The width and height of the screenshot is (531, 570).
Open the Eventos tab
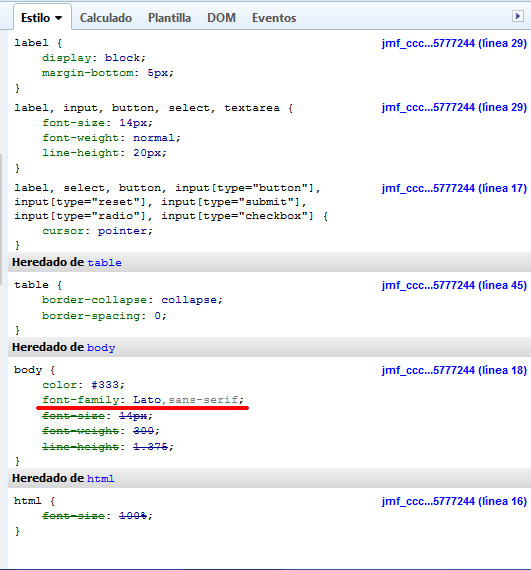(x=274, y=18)
